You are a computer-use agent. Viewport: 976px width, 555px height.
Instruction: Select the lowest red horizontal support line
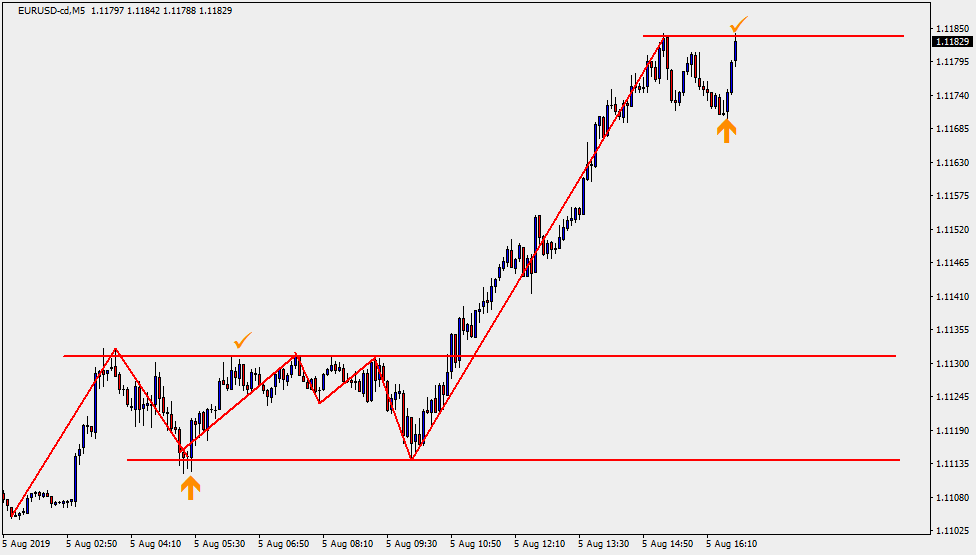600,460
